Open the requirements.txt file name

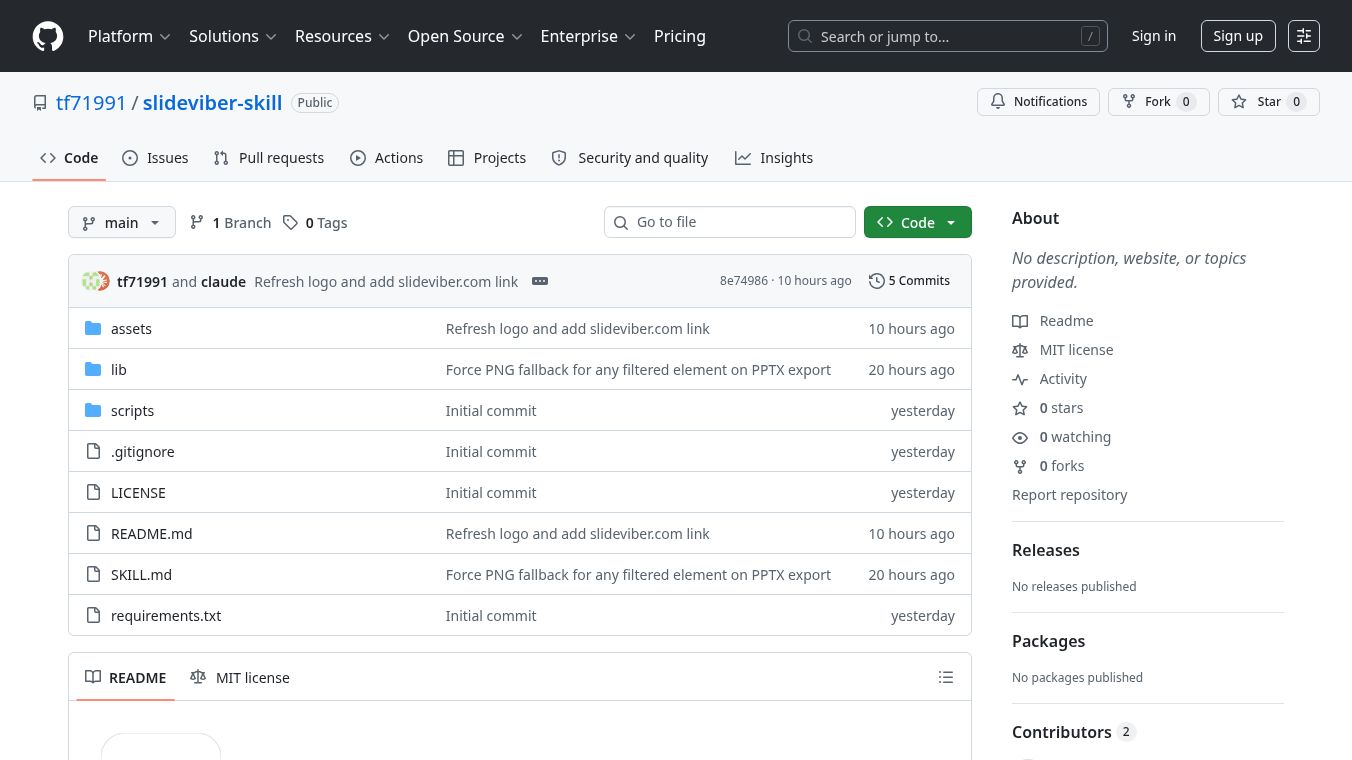point(166,616)
